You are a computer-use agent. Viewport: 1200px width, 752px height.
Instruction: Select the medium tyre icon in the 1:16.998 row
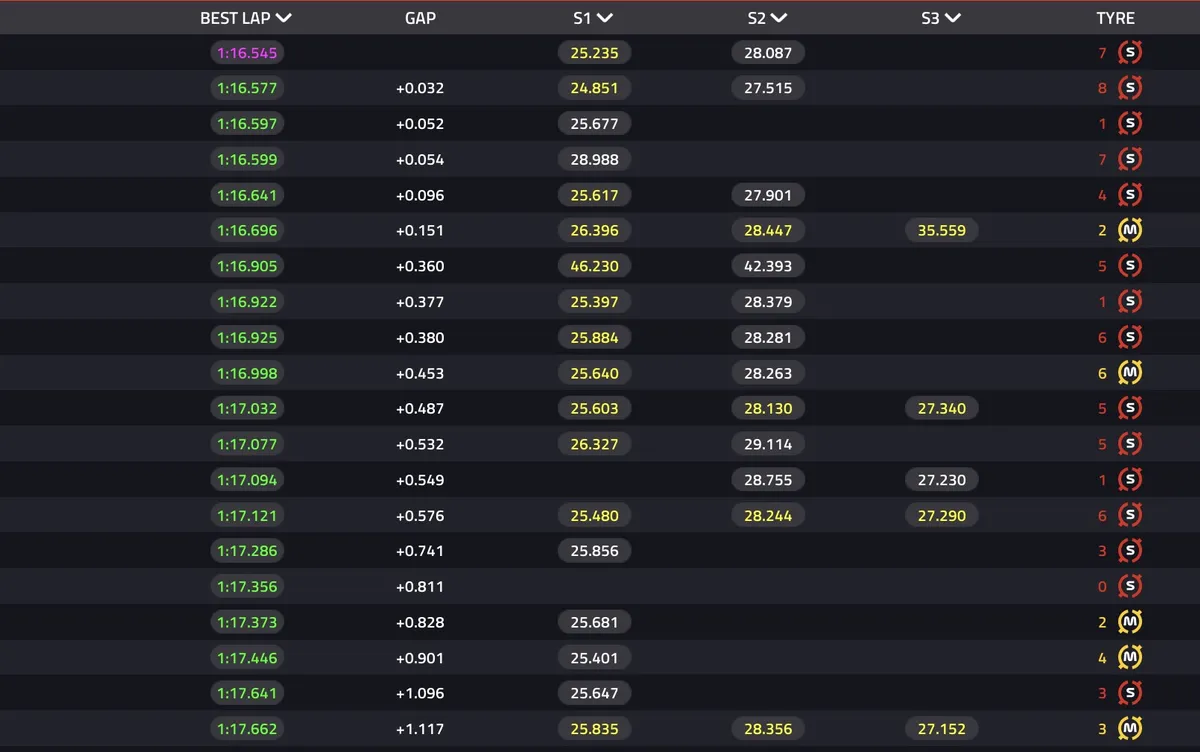(1130, 373)
